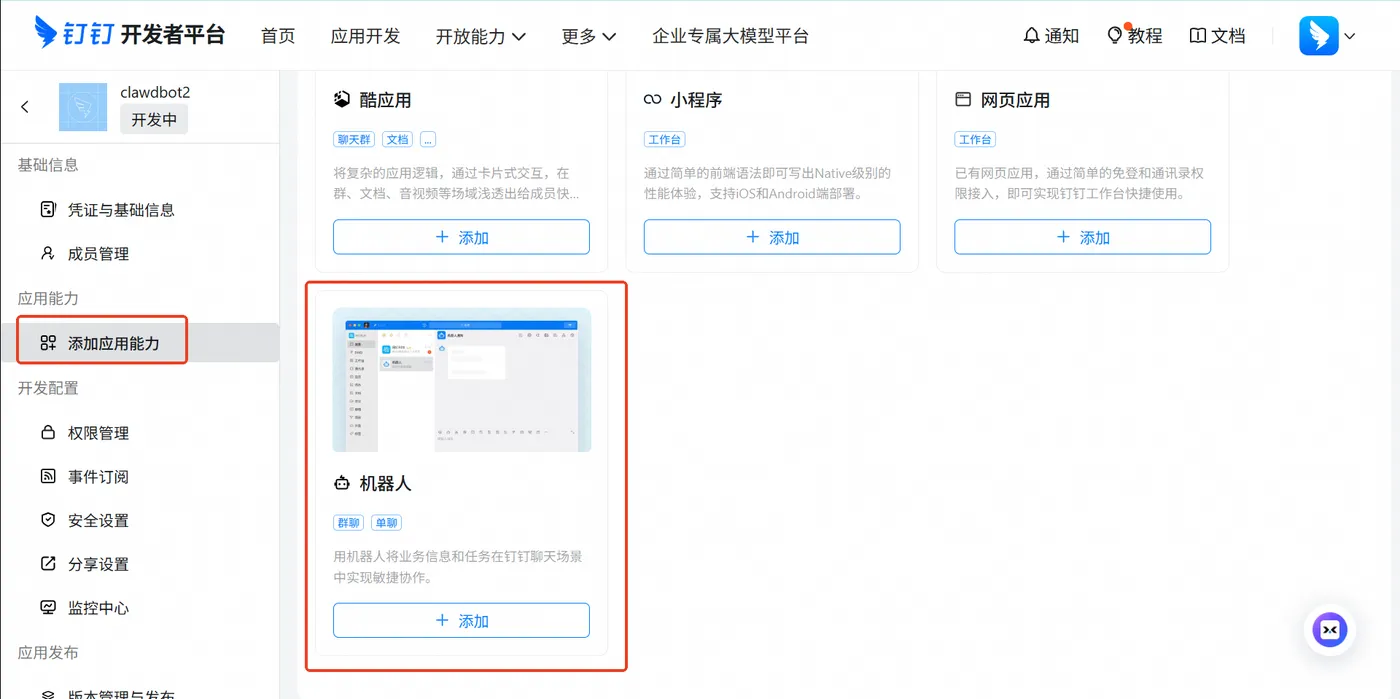Select 添加应用能力 in the sidebar

pos(140,343)
